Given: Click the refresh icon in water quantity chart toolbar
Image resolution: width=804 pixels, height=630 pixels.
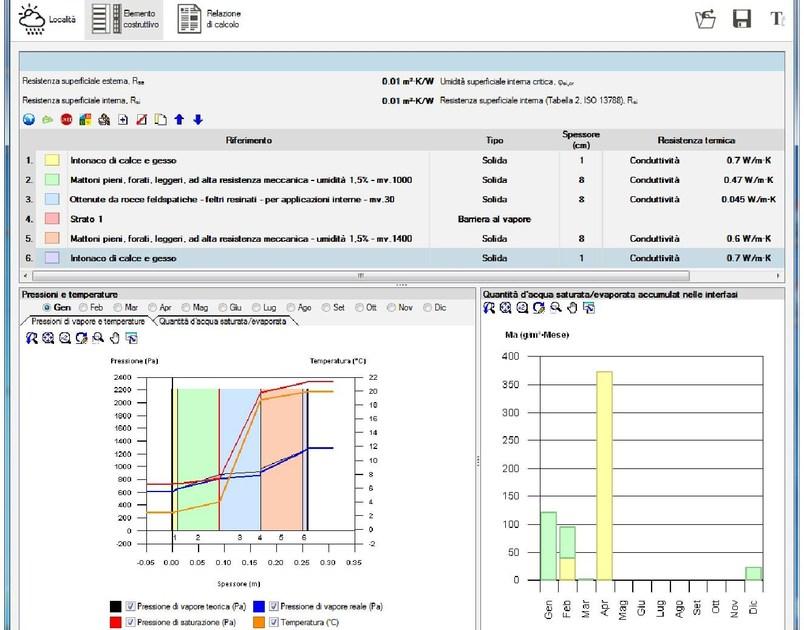Looking at the screenshot, I should [x=538, y=308].
